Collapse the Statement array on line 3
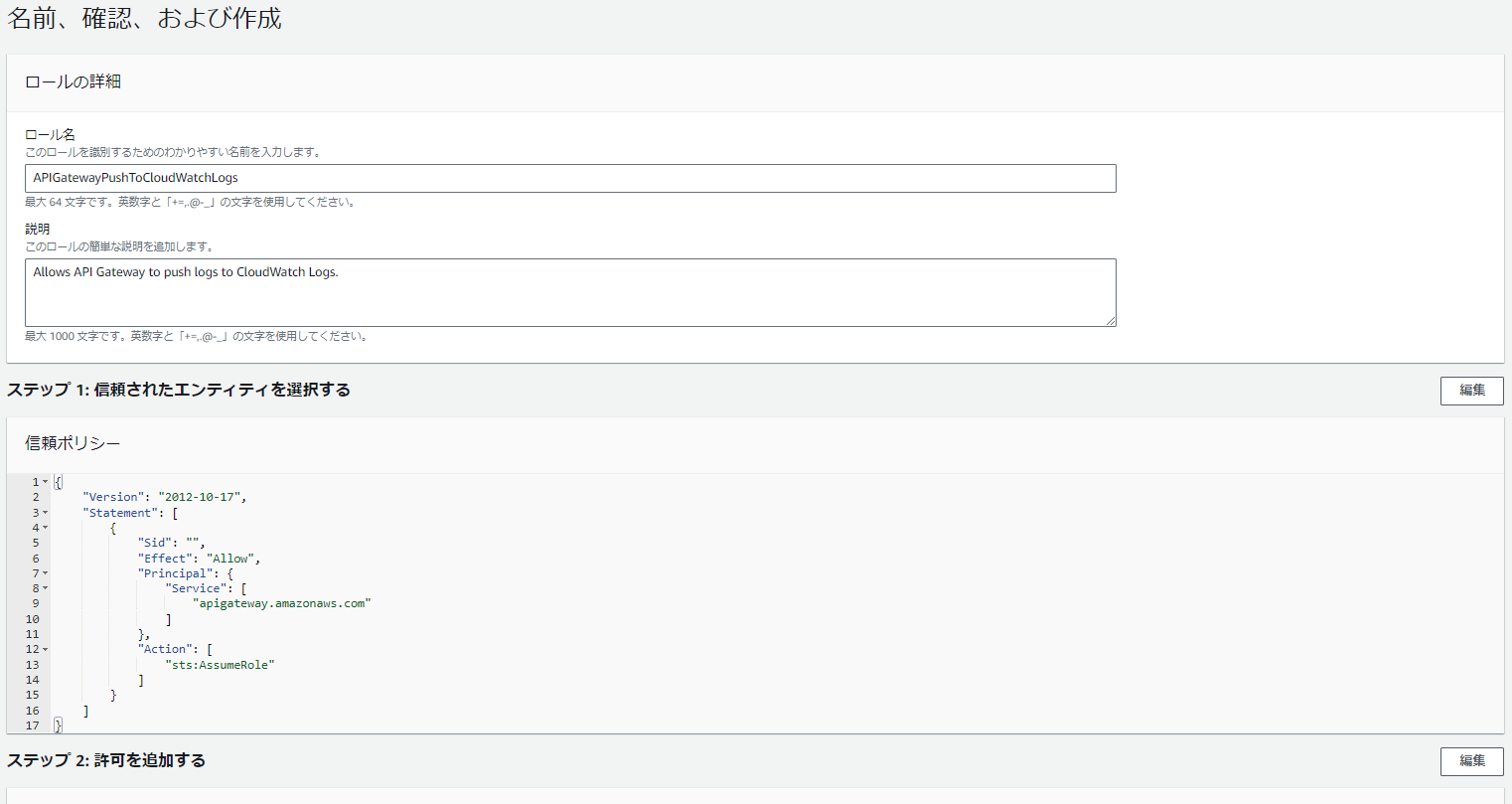This screenshot has height=804, width=1512. tap(46, 512)
